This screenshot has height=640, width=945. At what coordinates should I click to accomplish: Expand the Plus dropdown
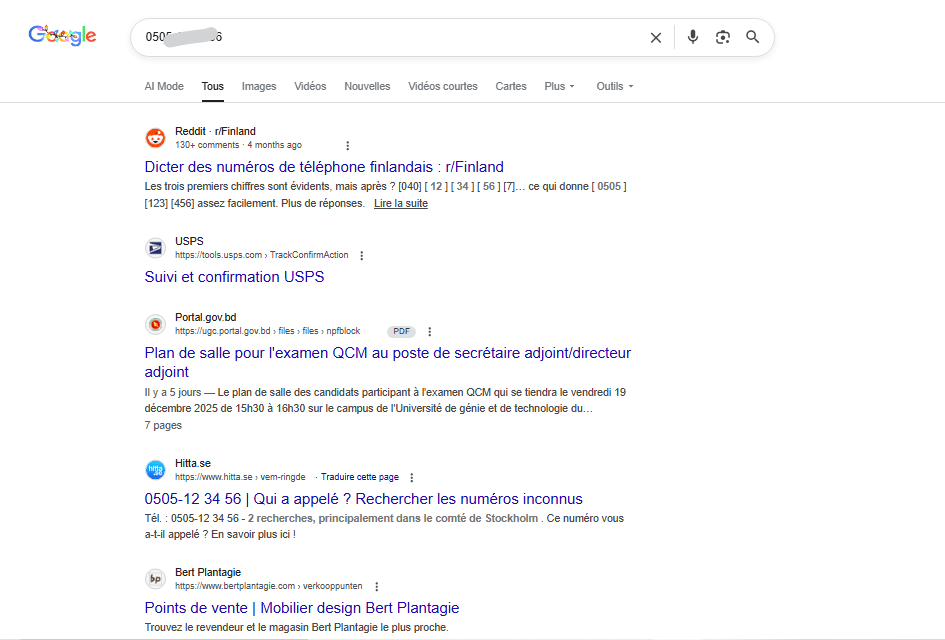559,86
